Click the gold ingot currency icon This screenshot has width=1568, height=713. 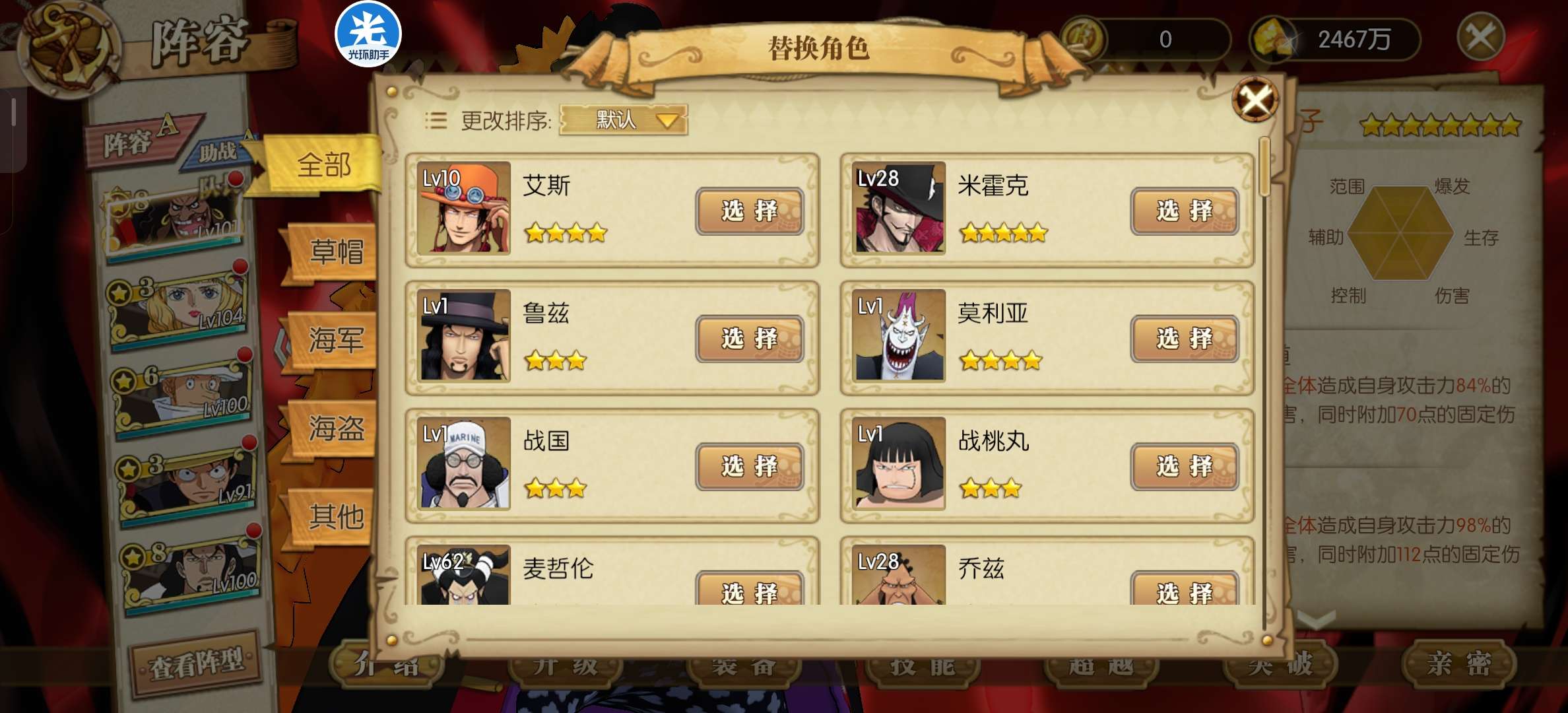tap(1274, 40)
